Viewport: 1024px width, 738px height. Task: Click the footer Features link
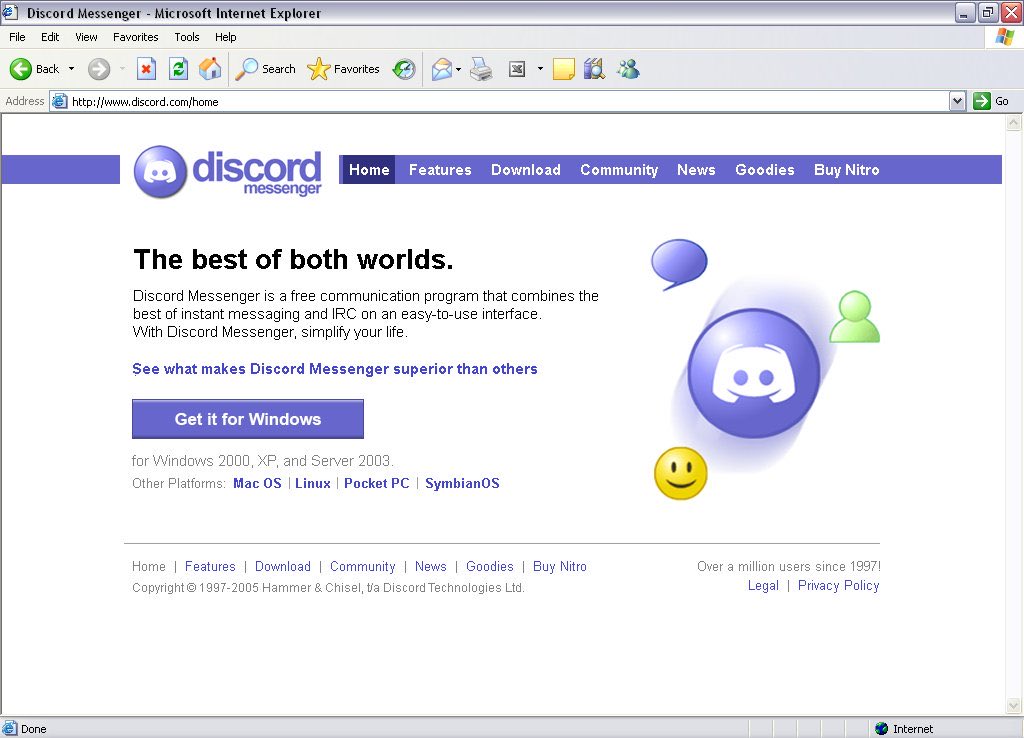(210, 566)
